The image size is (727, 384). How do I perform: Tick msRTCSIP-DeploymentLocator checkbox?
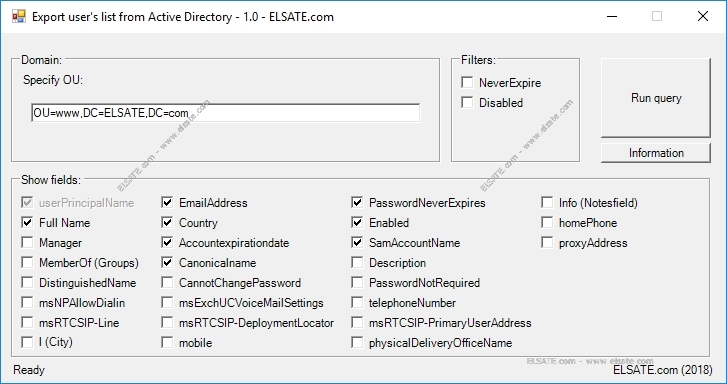pyautogui.click(x=167, y=322)
